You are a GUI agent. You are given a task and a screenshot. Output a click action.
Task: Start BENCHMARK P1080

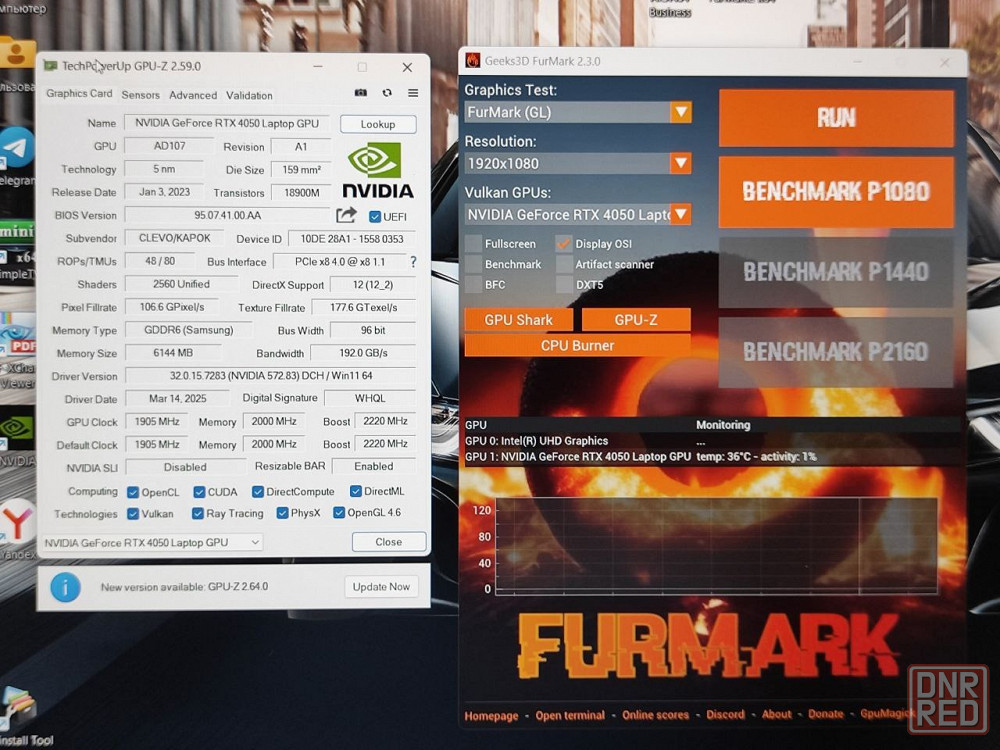[836, 191]
